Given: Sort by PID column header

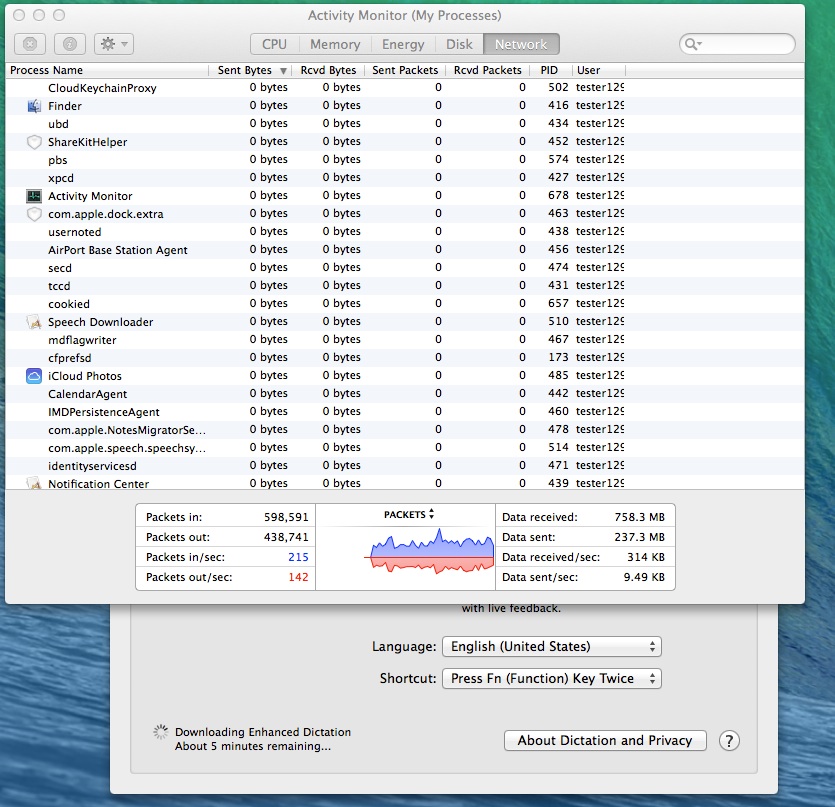Looking at the screenshot, I should 551,70.
